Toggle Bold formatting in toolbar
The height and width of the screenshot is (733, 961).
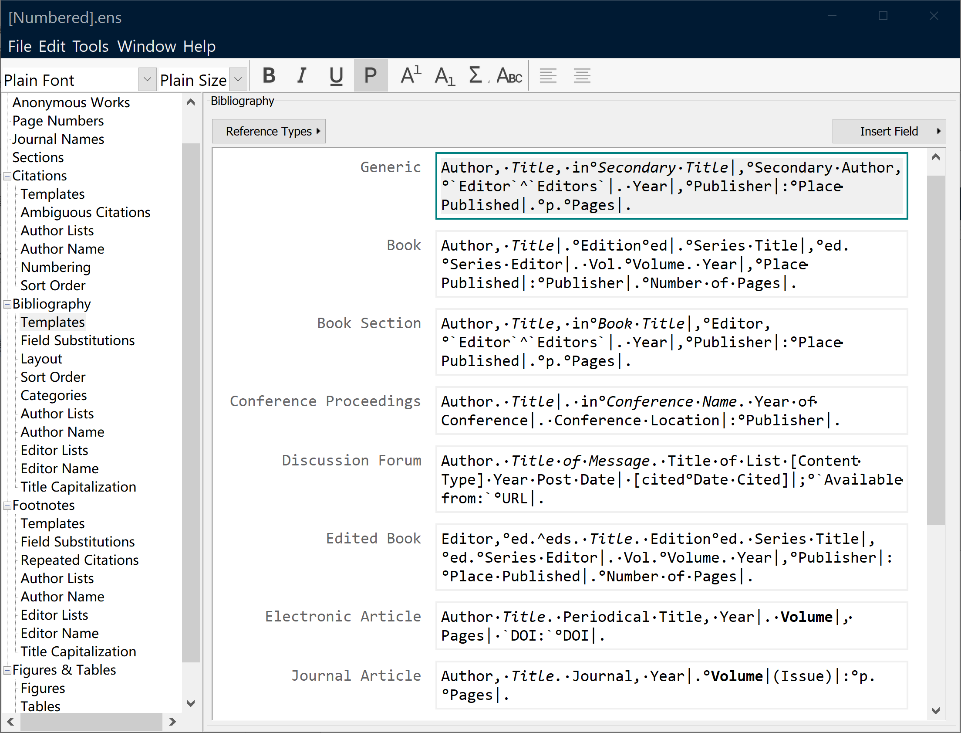point(269,76)
